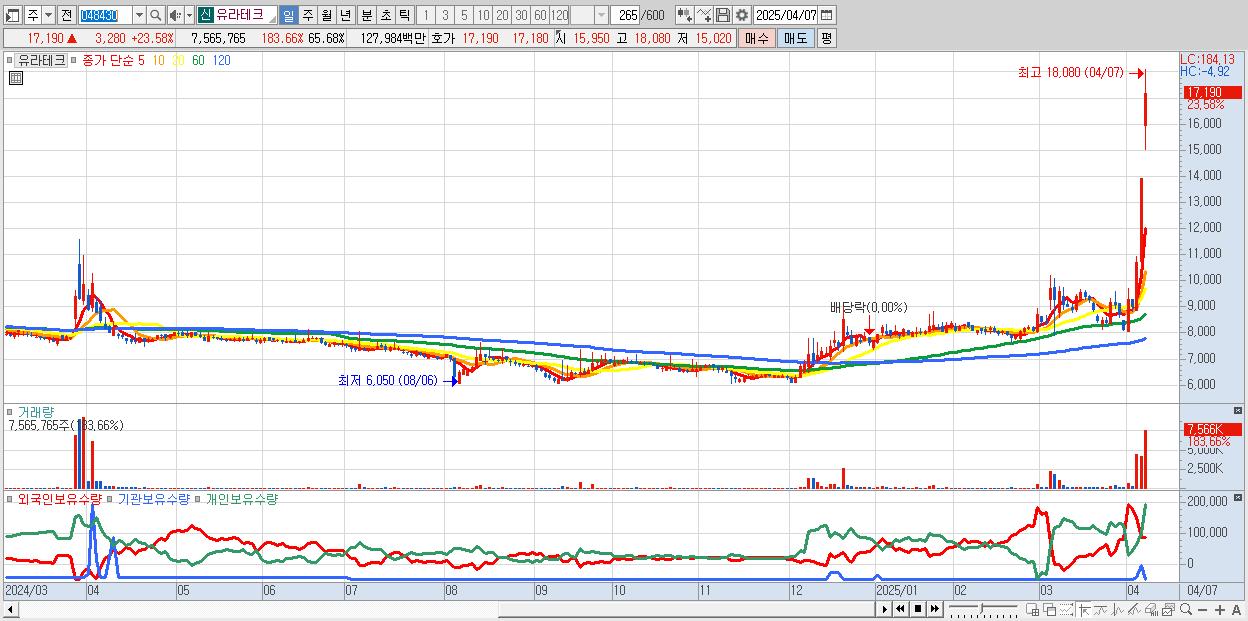The width and height of the screenshot is (1248, 621).
Task: Click the pencil drawing tool icon
Action: point(1135,609)
